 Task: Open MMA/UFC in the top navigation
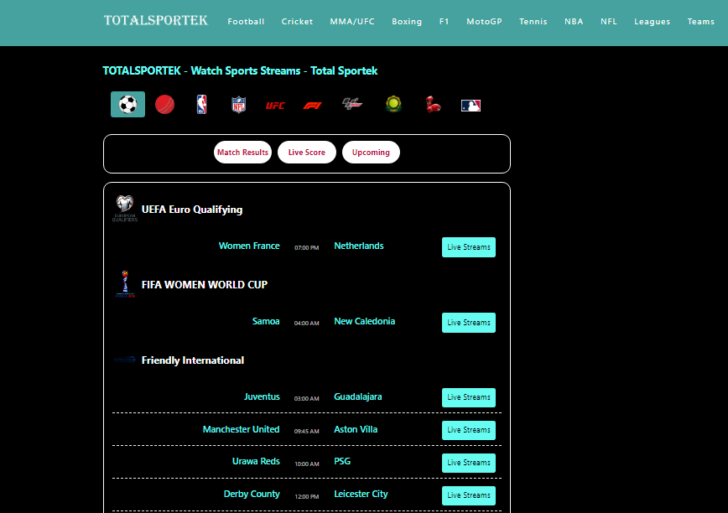[352, 21]
